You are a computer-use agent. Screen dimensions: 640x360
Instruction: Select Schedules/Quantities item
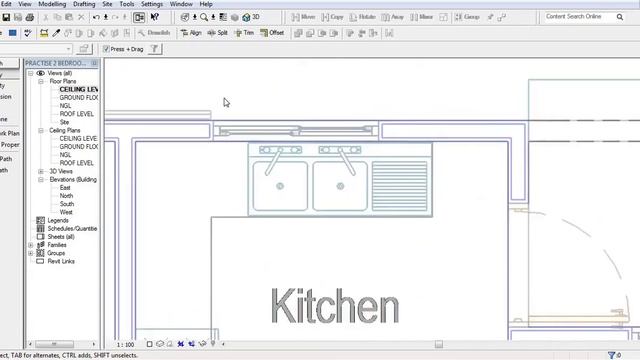pyautogui.click(x=72, y=229)
